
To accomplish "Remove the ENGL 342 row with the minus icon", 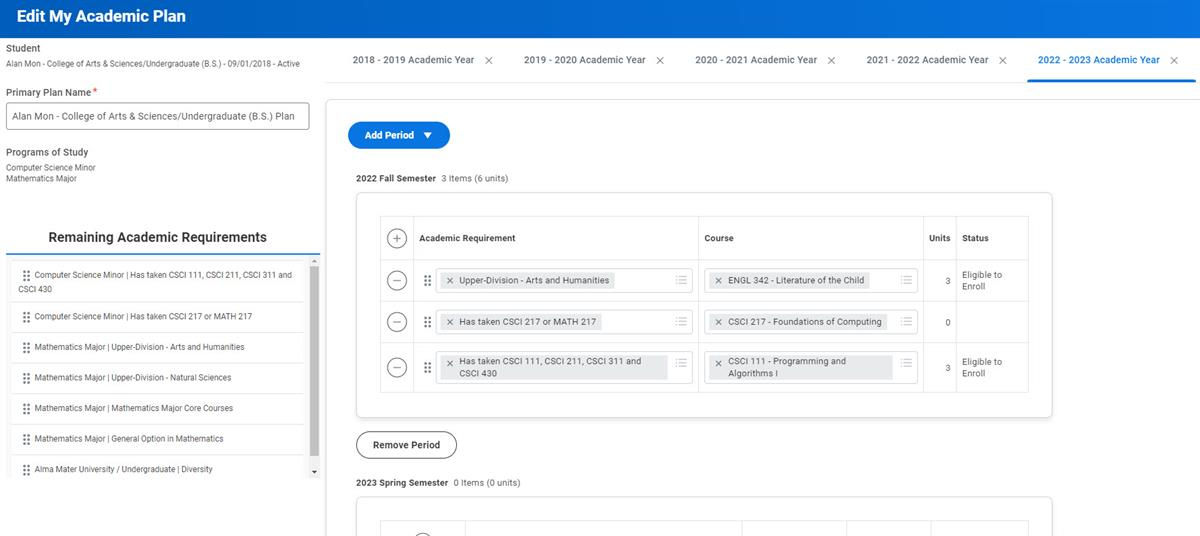I will click(x=397, y=281).
